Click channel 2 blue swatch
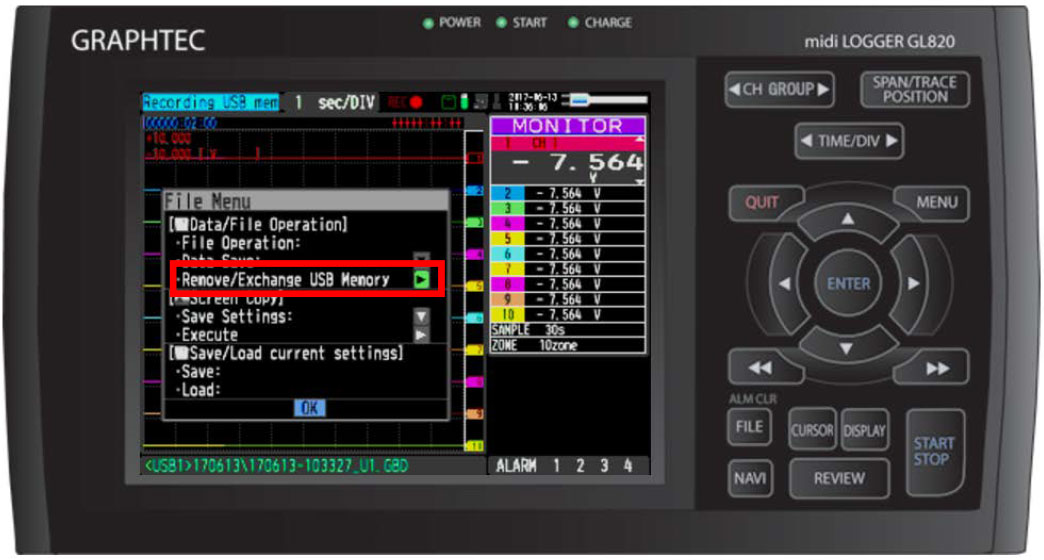 coord(507,193)
